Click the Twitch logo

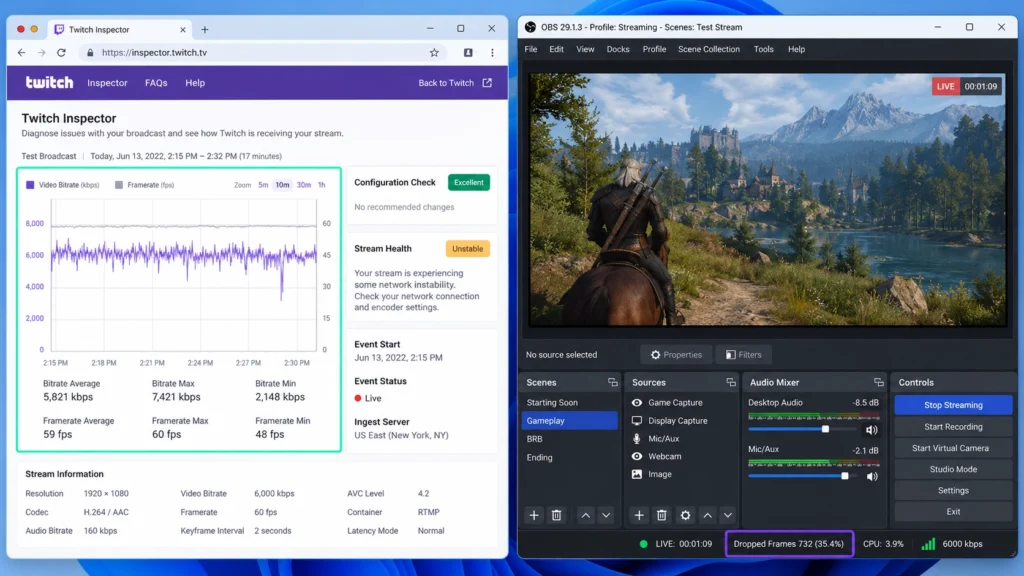pos(50,82)
